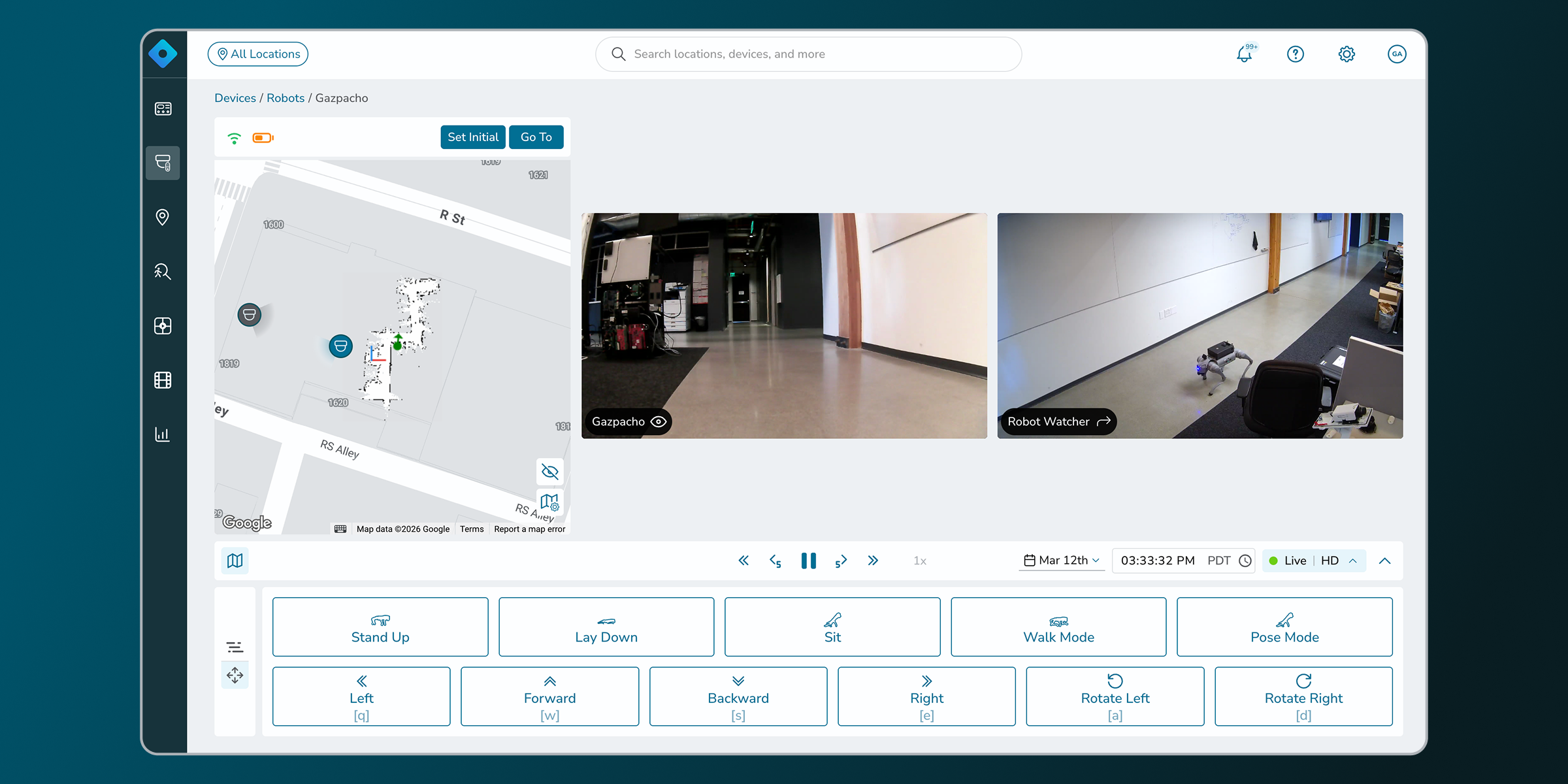Command the robot to Stand Up
The width and height of the screenshot is (1568, 784).
[x=380, y=627]
